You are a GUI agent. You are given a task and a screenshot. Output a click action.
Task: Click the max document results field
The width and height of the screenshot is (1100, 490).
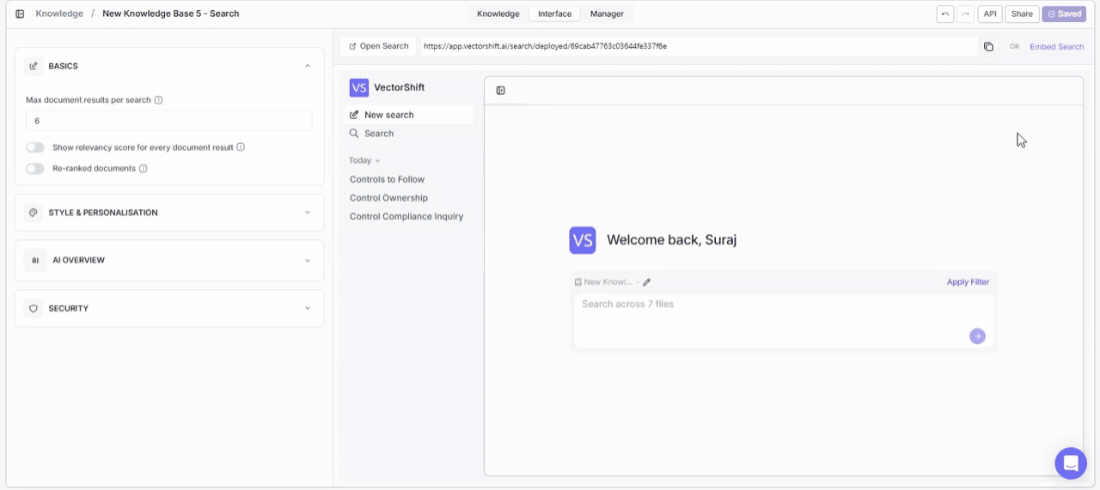click(x=169, y=121)
